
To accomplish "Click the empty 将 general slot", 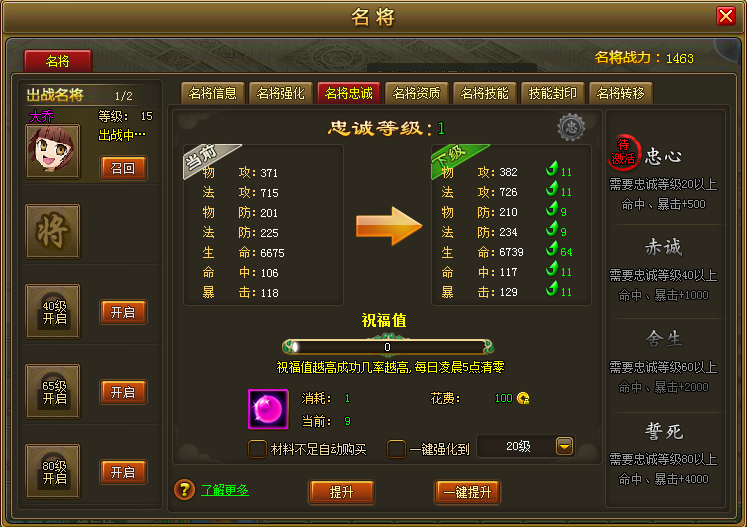I will point(53,232).
